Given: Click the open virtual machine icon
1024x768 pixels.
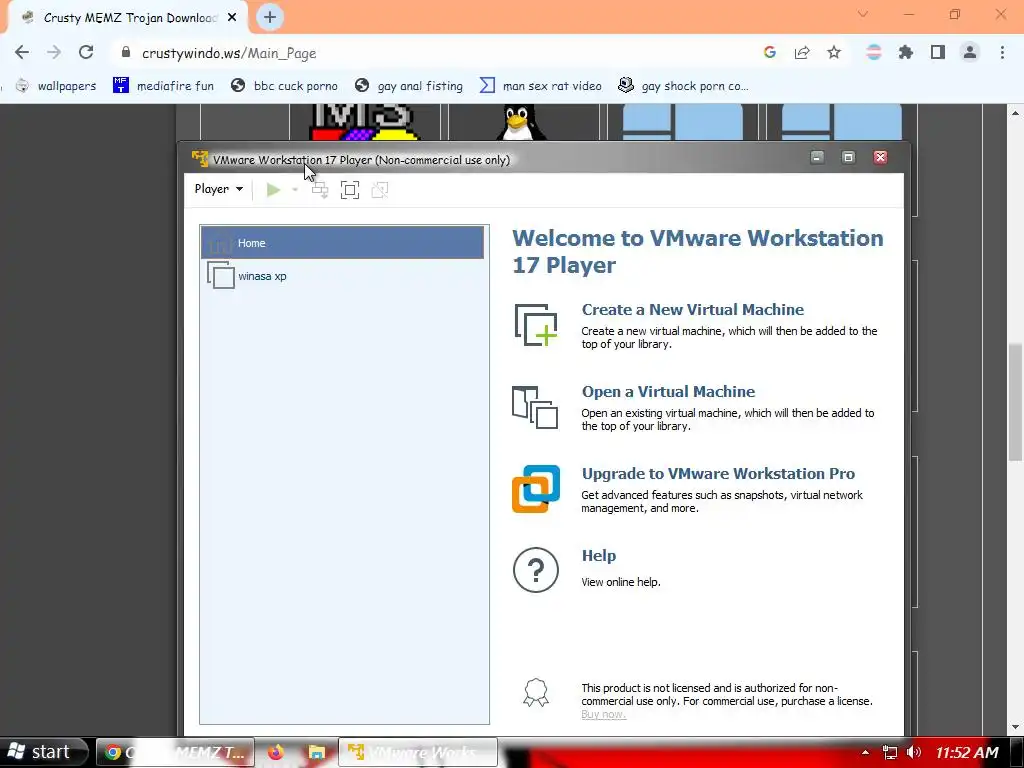Looking at the screenshot, I should (x=536, y=408).
